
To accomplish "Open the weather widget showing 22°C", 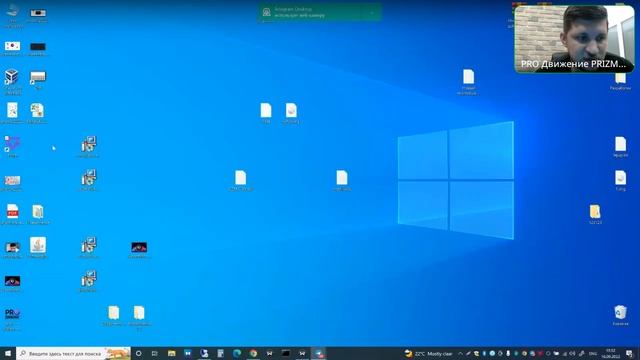I will point(429,353).
